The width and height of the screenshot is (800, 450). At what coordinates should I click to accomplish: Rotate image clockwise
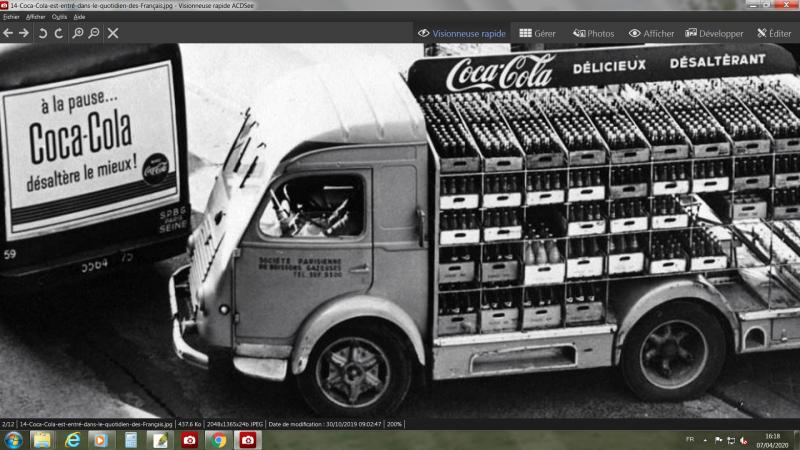[x=59, y=33]
